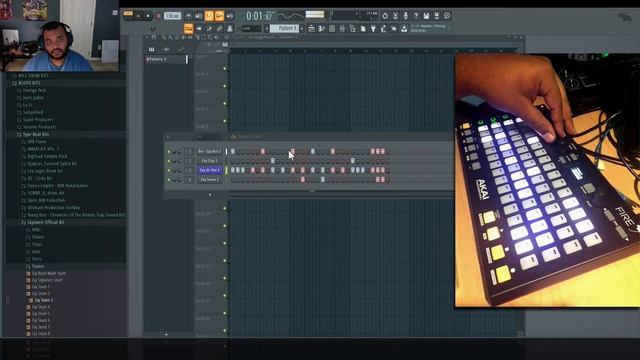Toggle green mute light of playlist Track 1
640x360 pixels.
coord(224,69)
